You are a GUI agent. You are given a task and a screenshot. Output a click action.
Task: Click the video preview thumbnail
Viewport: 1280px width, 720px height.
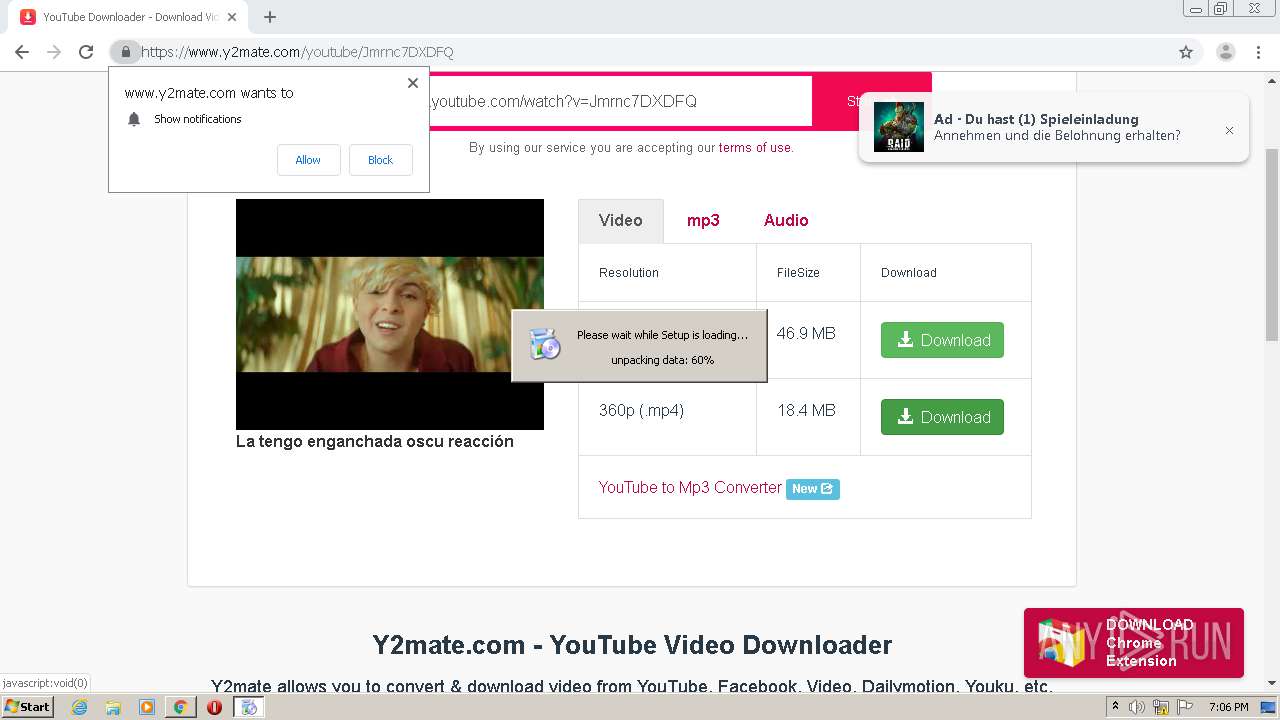click(x=390, y=314)
